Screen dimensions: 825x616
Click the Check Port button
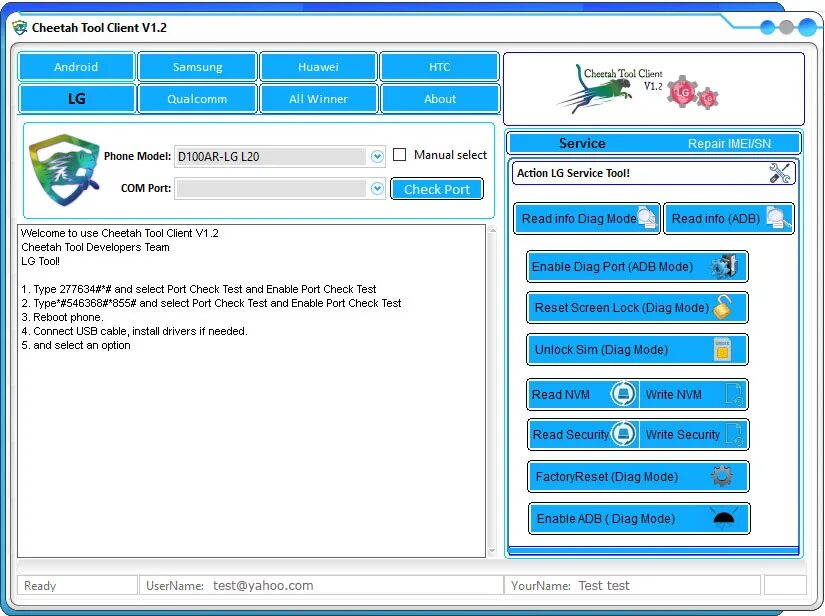pyautogui.click(x=437, y=189)
